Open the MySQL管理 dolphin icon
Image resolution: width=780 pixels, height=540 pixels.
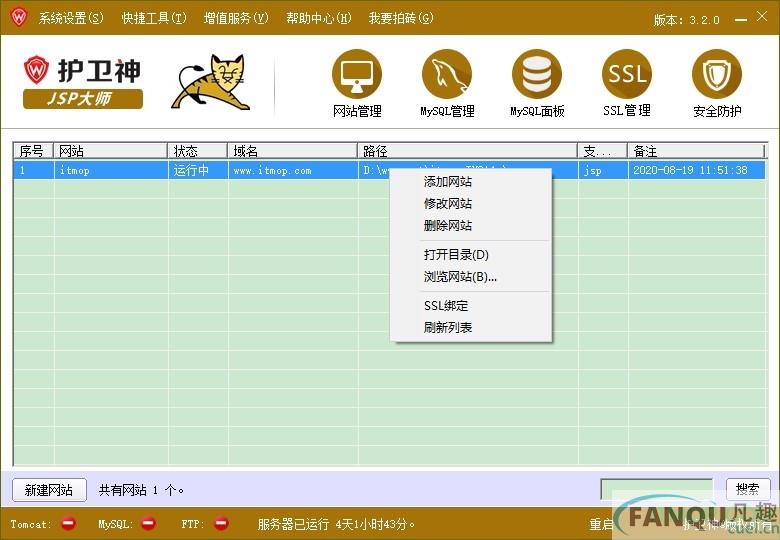pyautogui.click(x=447, y=75)
